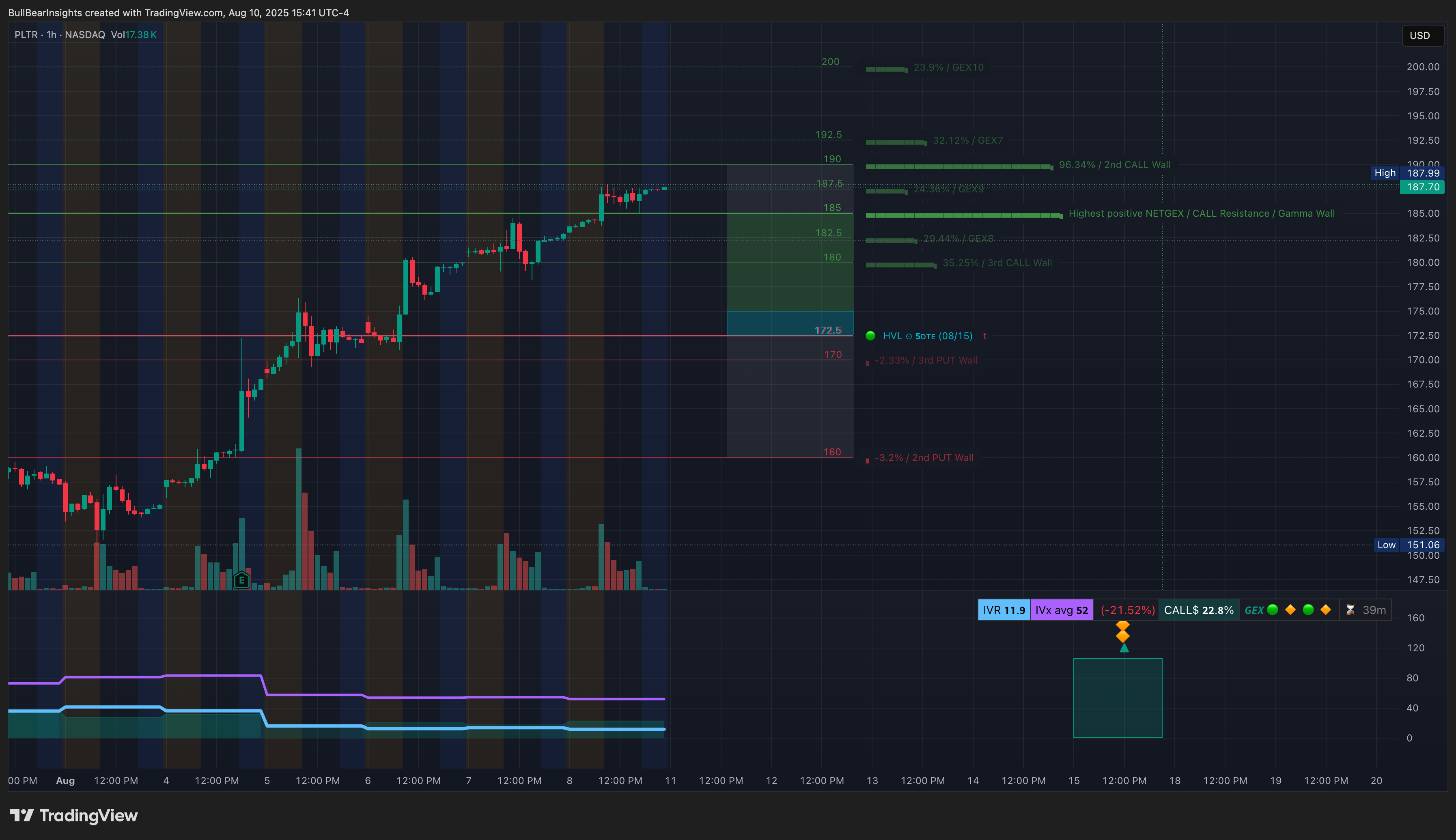Viewport: 1456px width, 840px height.
Task: Click the 147.50 value on the price axis
Action: pos(1423,580)
